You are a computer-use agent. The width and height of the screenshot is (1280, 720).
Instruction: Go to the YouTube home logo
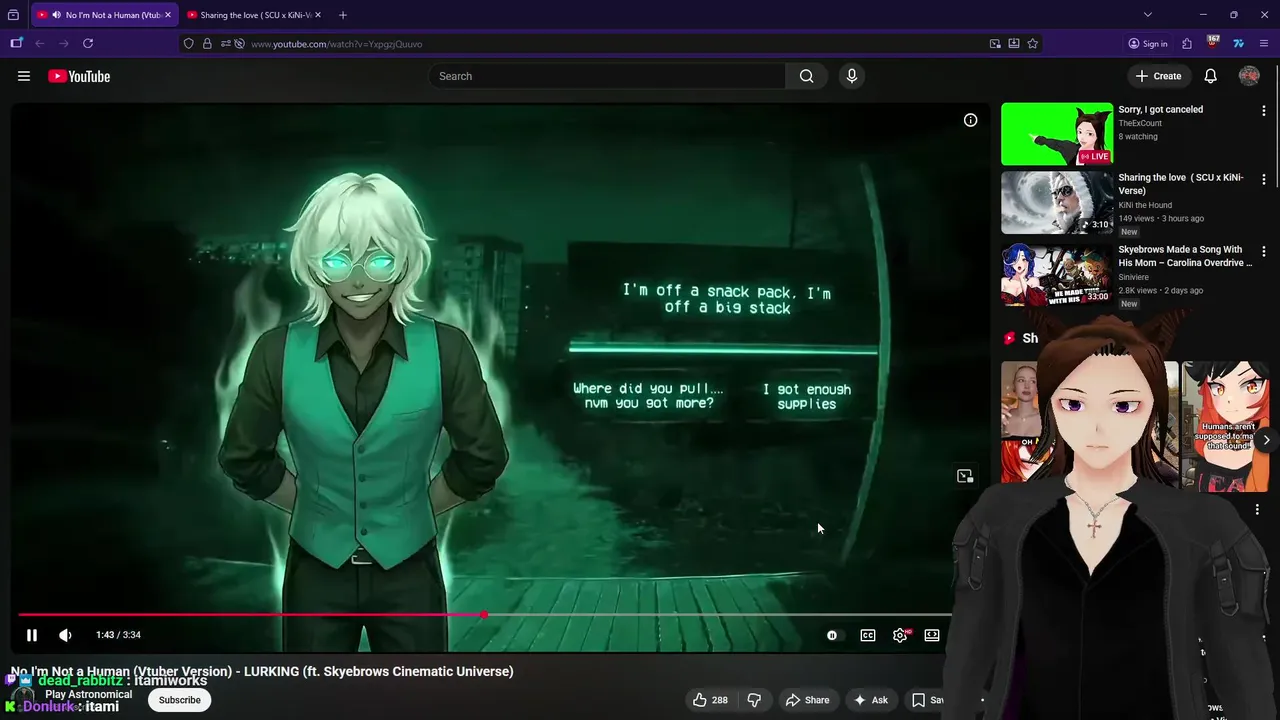(79, 76)
